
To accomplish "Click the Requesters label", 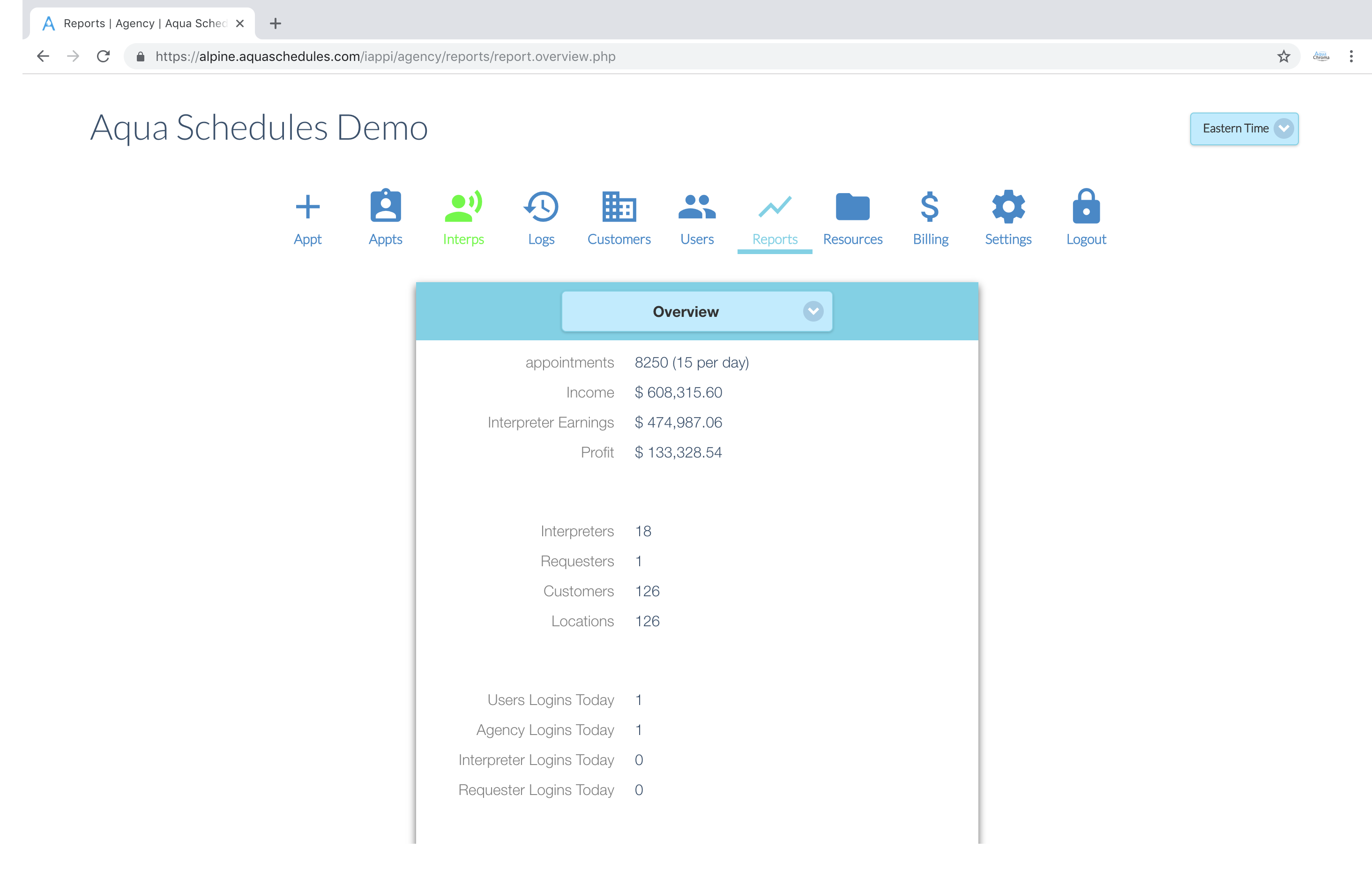I will point(577,562).
